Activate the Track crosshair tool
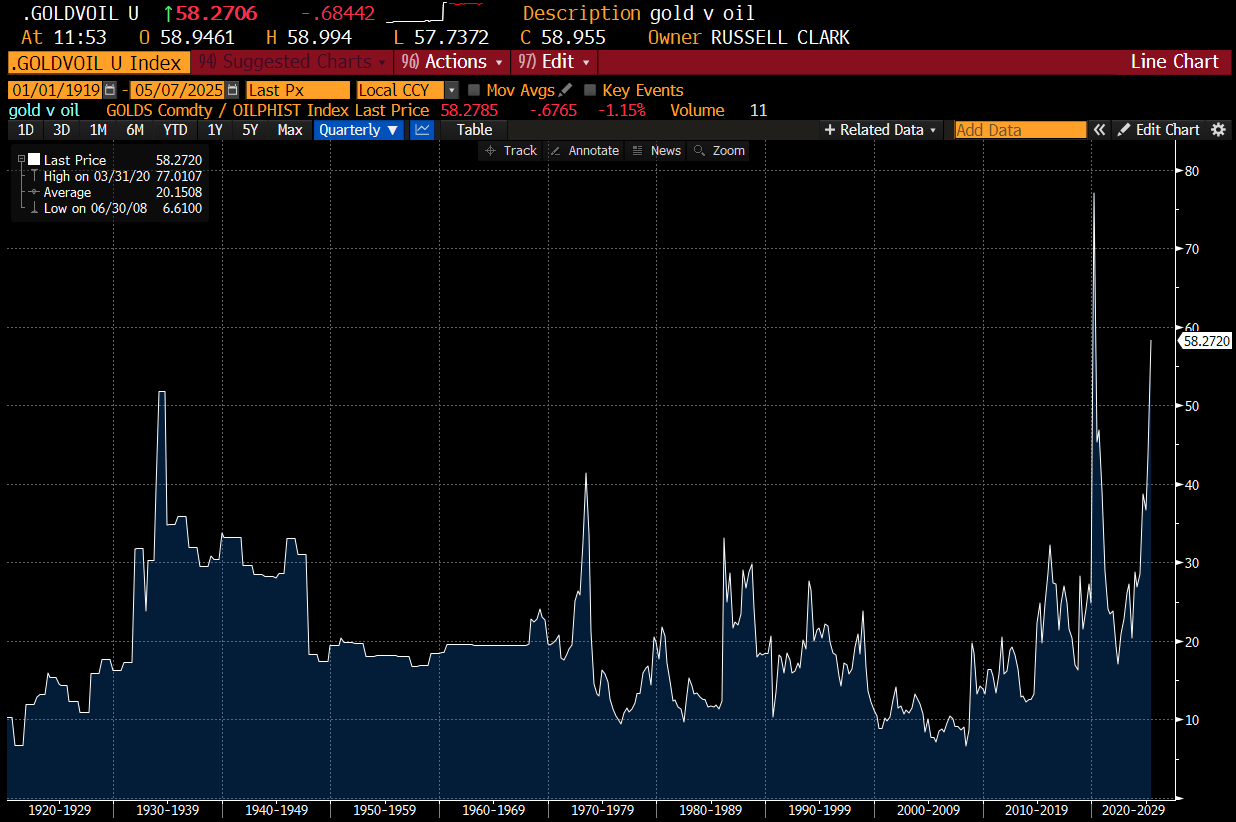The height and width of the screenshot is (822, 1236). [x=511, y=150]
